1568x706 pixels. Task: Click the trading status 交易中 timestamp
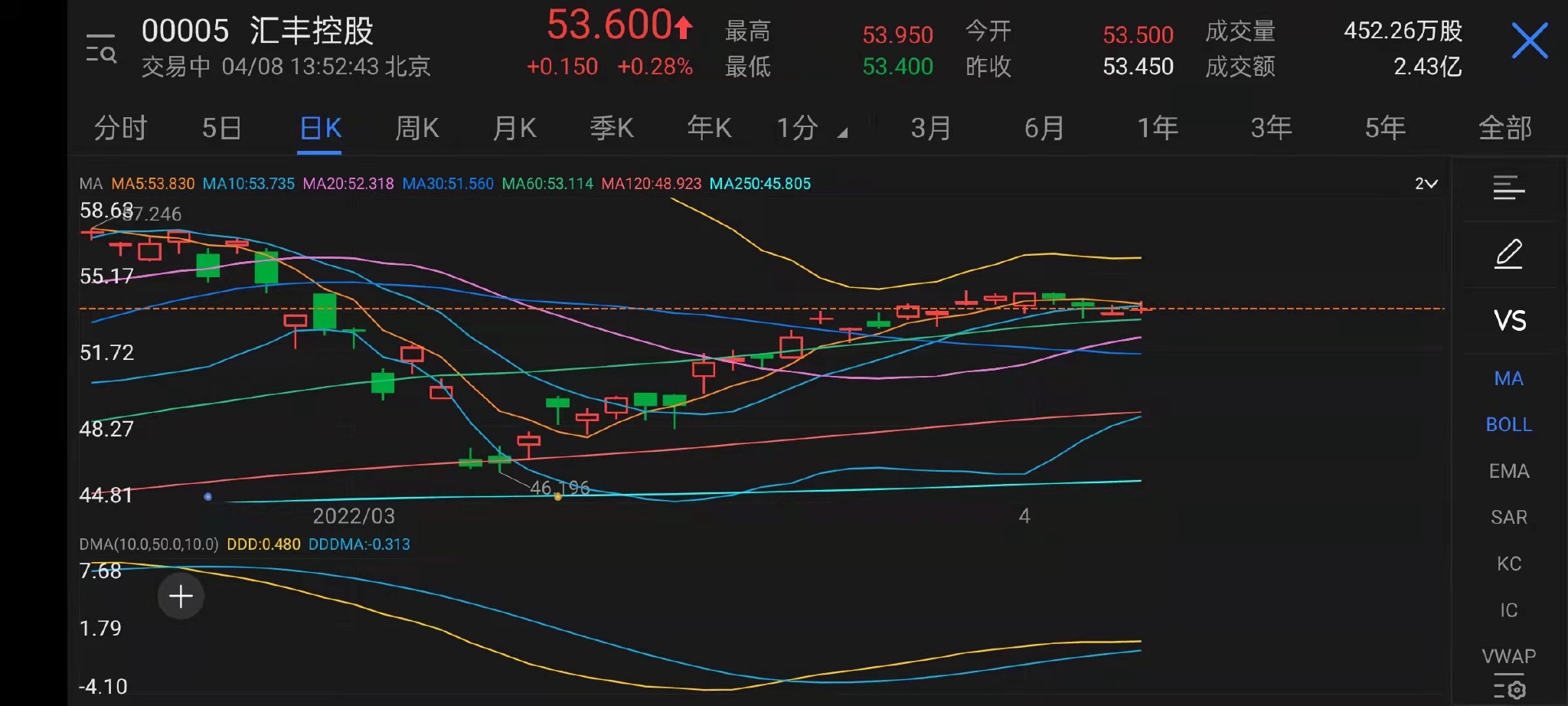(286, 67)
